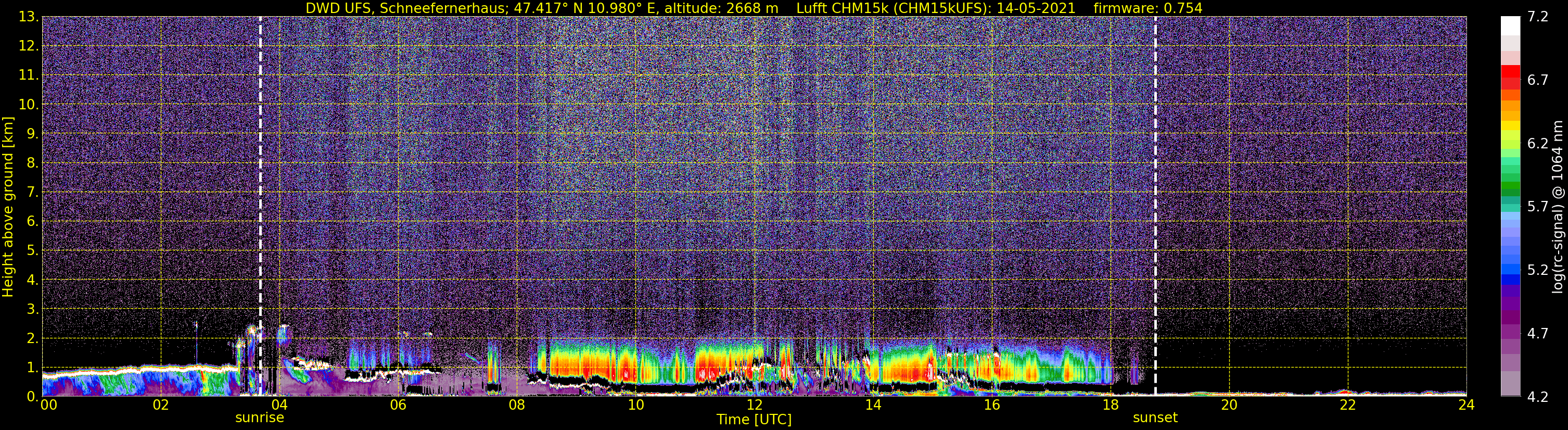Click the '04' time axis tick label
The width and height of the screenshot is (1568, 430).
(279, 405)
